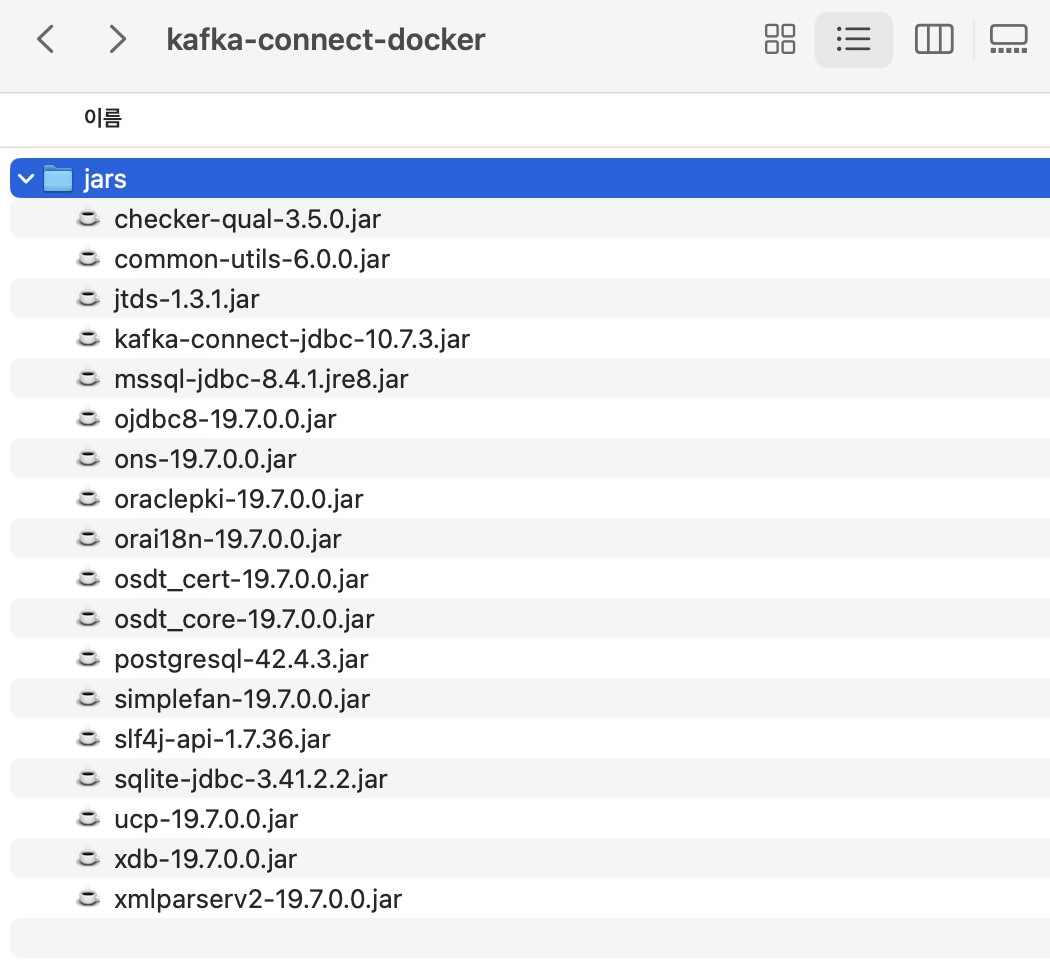The width and height of the screenshot is (1050, 964).
Task: Select ons-19.7.0.0.jar file name
Action: [x=205, y=459]
